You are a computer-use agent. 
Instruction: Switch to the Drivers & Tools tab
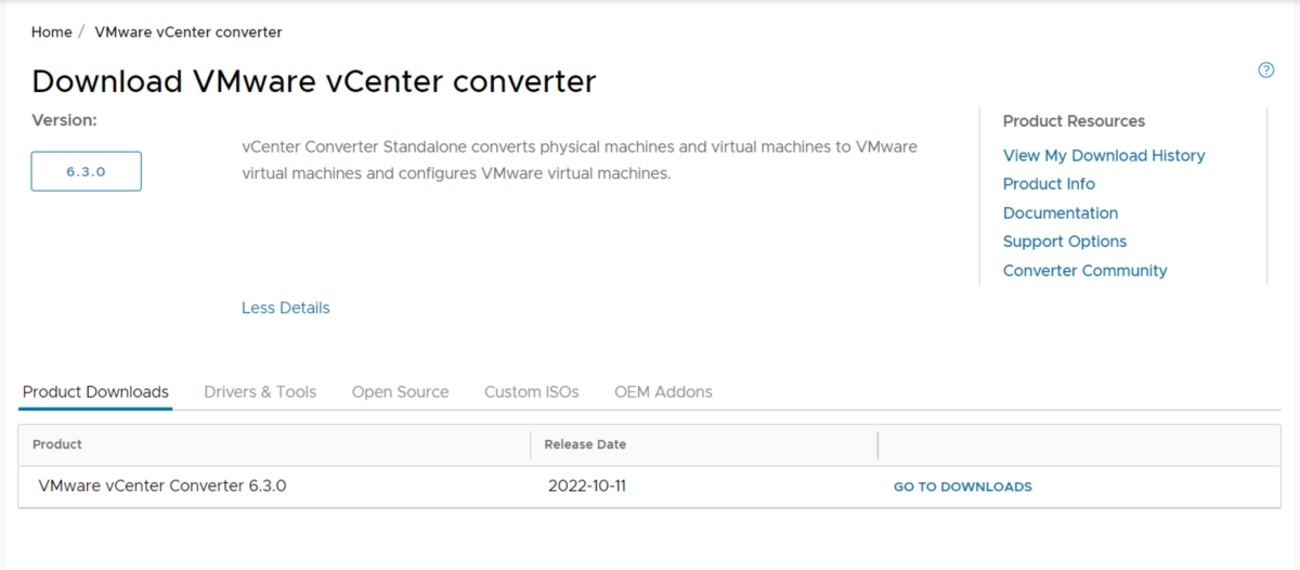[260, 392]
